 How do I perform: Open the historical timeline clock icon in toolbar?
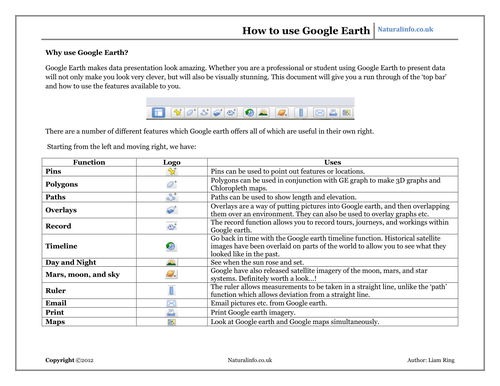[x=249, y=113]
